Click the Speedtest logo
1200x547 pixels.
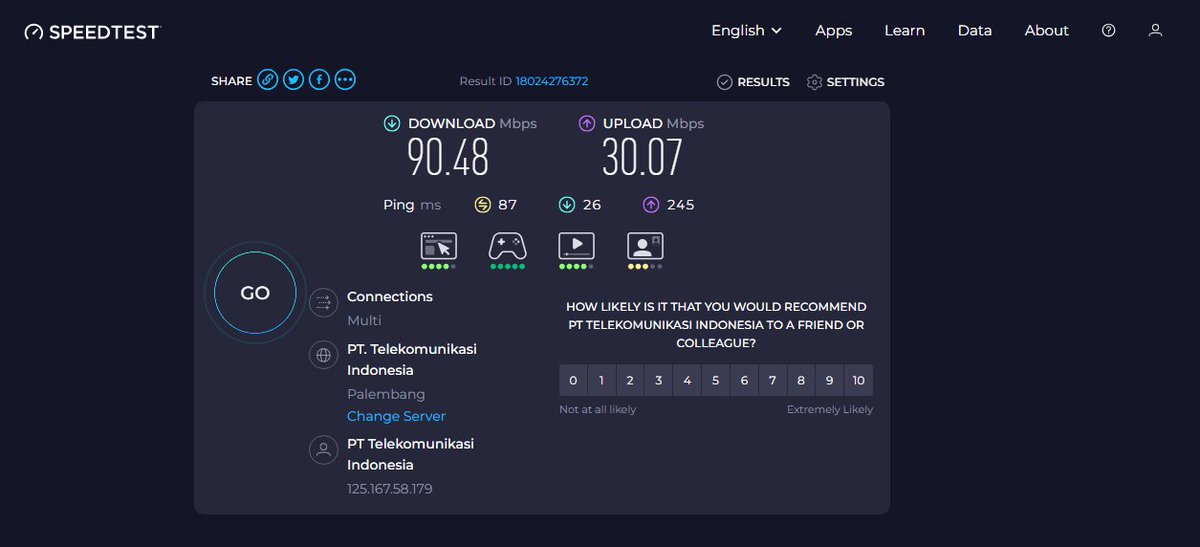pos(92,32)
